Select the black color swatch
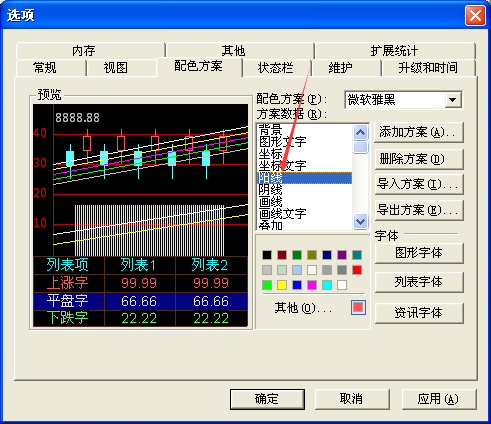This screenshot has width=491, height=424. click(267, 255)
